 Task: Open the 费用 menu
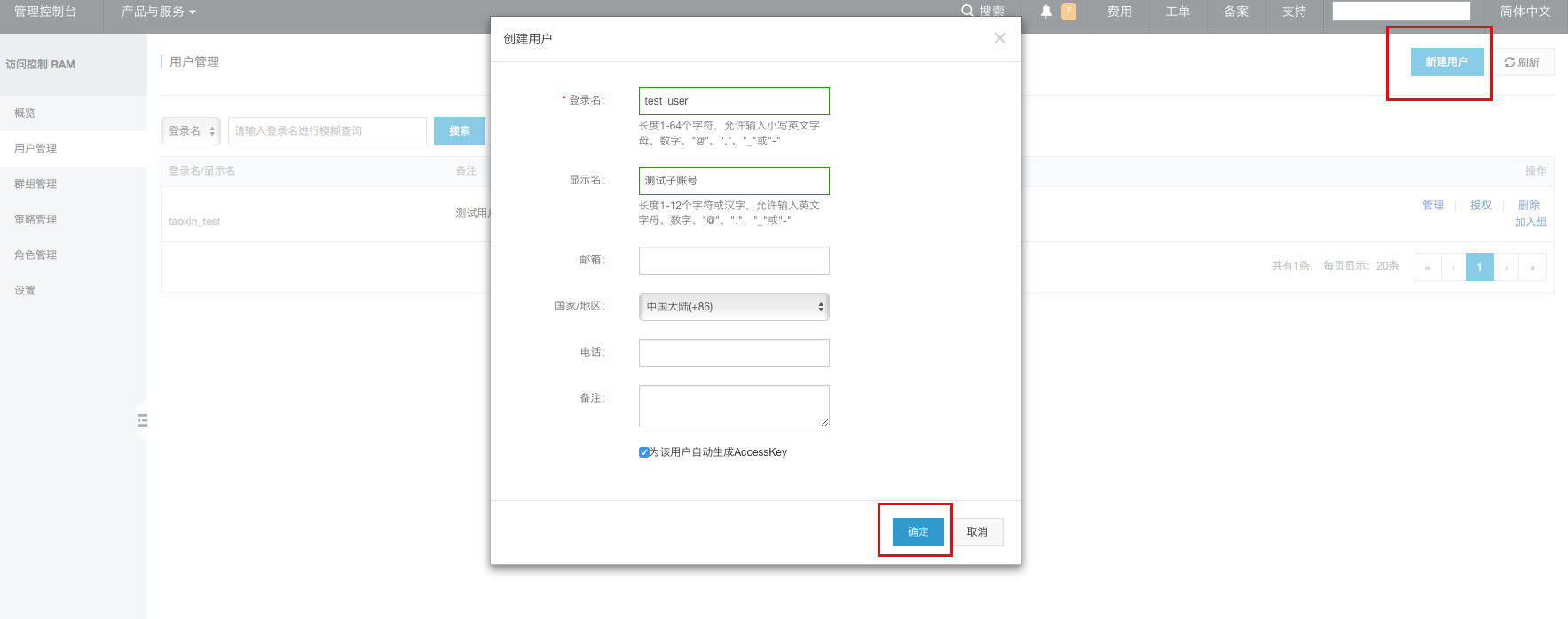(1119, 12)
